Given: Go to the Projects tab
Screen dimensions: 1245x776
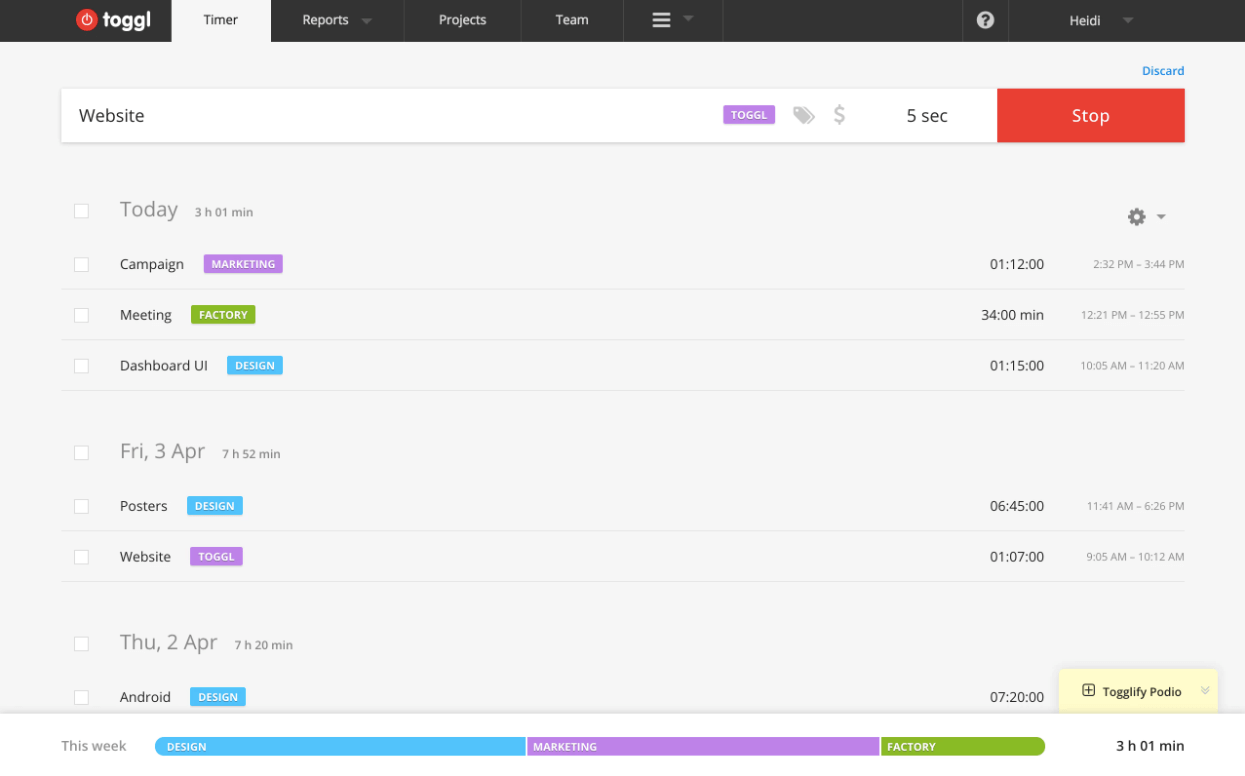Looking at the screenshot, I should click(462, 21).
